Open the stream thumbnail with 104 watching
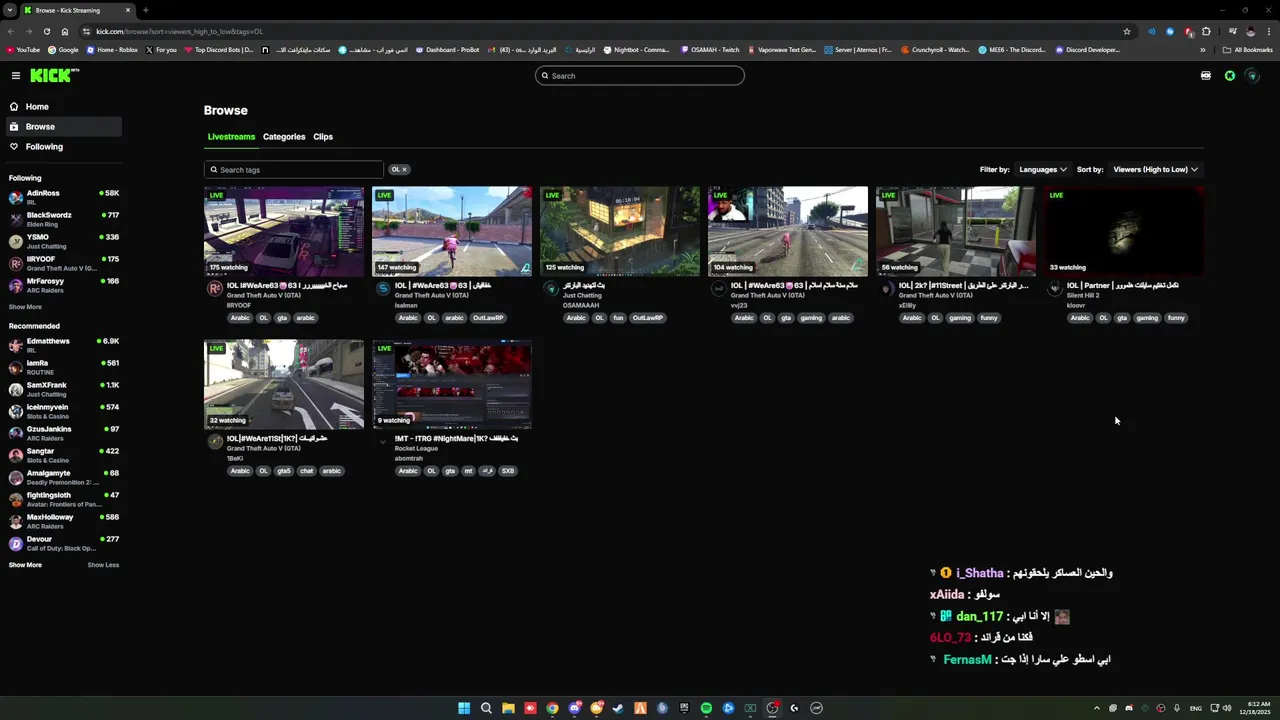Image resolution: width=1280 pixels, height=720 pixels. pos(788,231)
